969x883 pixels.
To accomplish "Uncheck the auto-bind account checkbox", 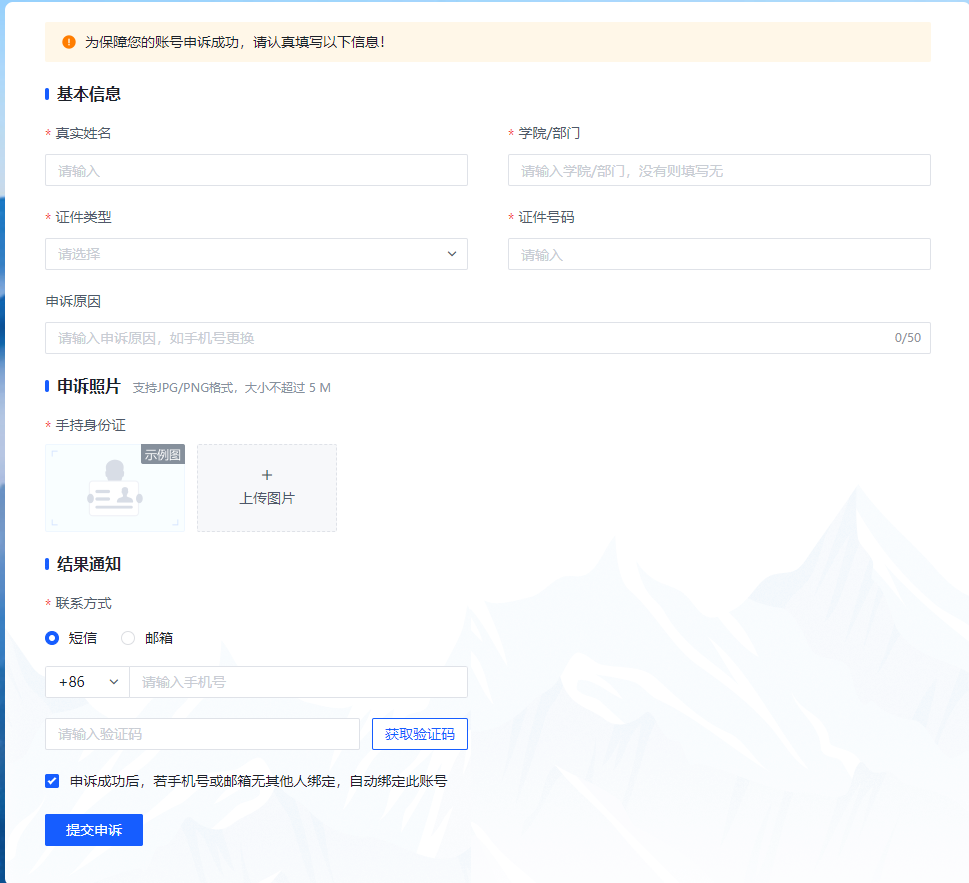I will [x=52, y=781].
